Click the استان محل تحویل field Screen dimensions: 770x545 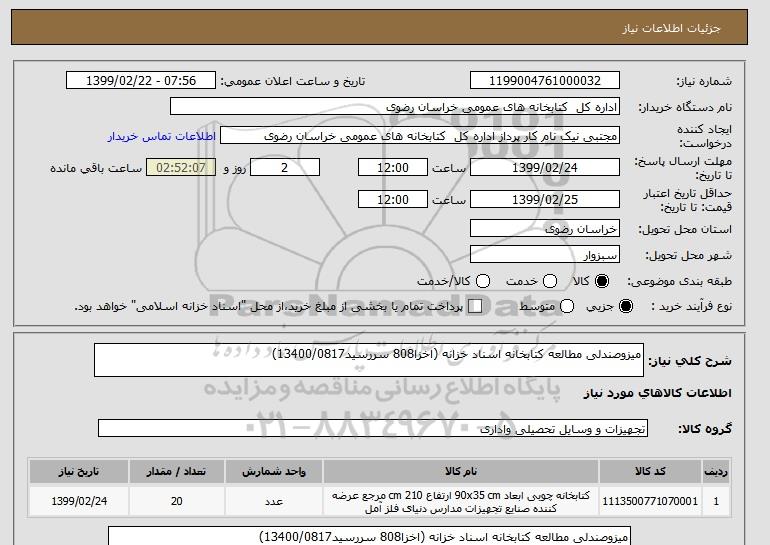point(545,228)
